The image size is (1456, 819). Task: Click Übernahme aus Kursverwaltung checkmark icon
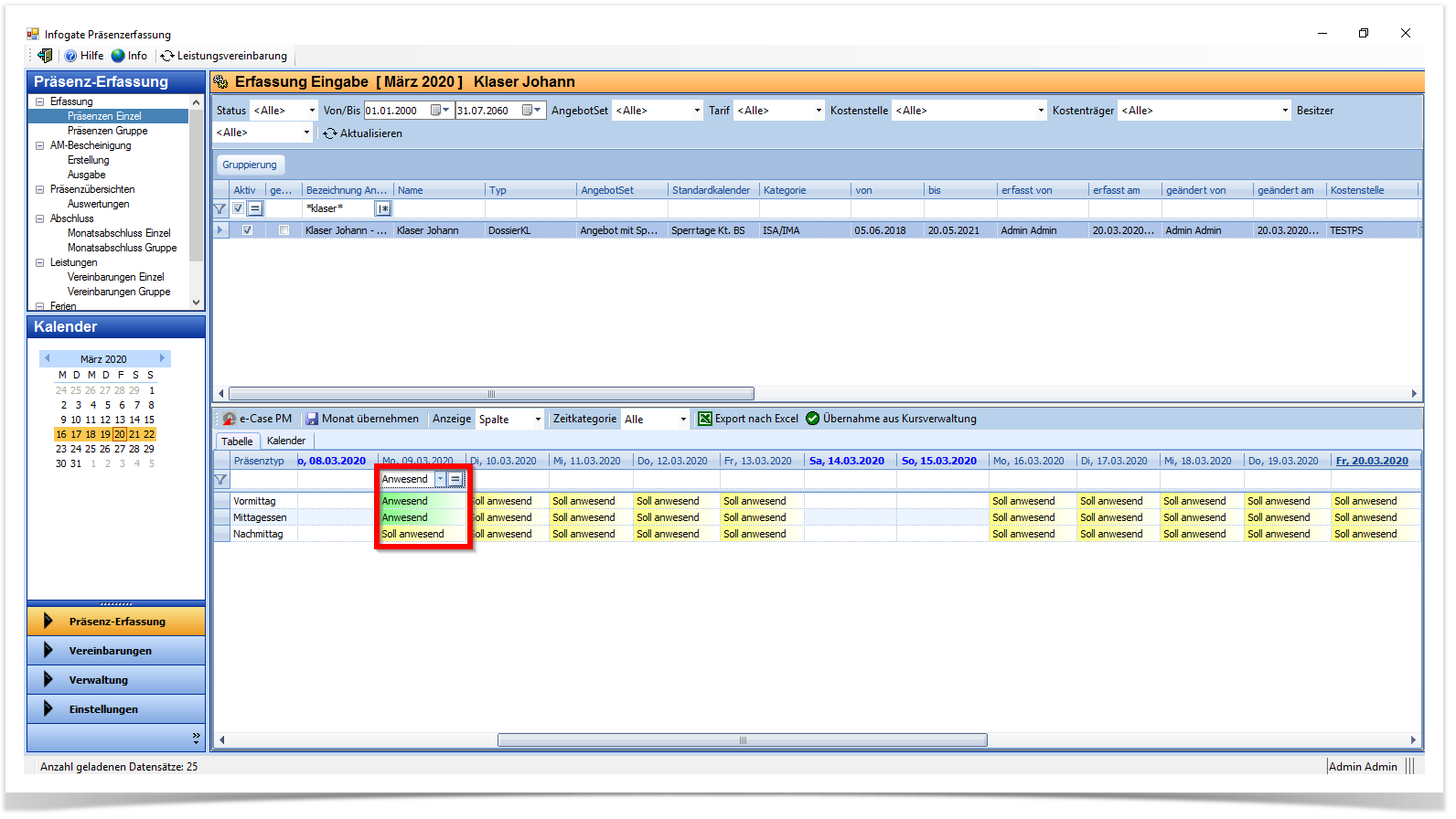[x=812, y=419]
